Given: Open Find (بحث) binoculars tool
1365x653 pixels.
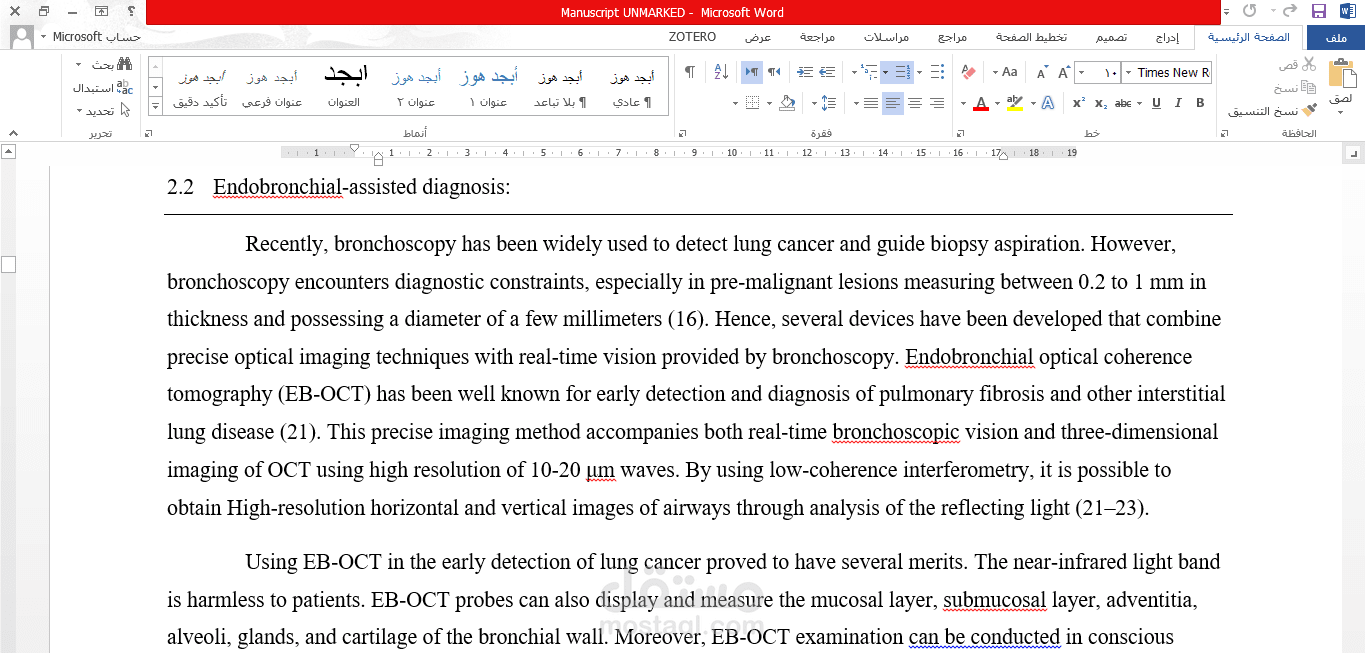Looking at the screenshot, I should pyautogui.click(x=125, y=64).
